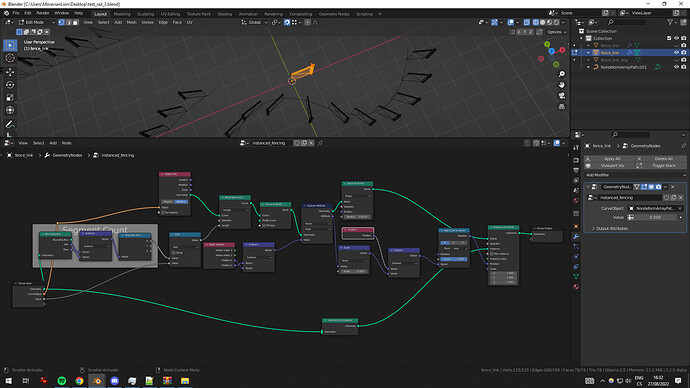Viewport: 690px width, 388px height.
Task: Click the Blender logo menu icon
Action: tap(6, 13)
